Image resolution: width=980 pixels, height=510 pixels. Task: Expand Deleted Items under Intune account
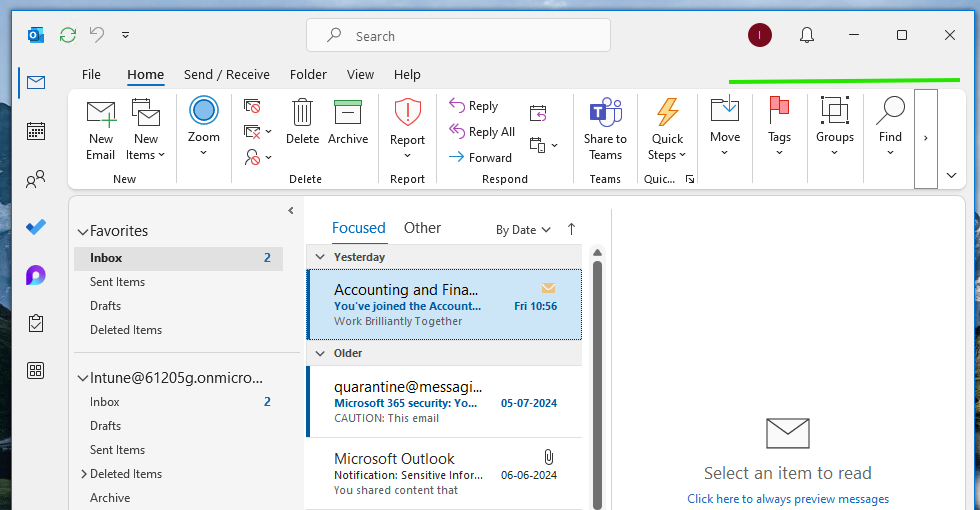(x=83, y=474)
